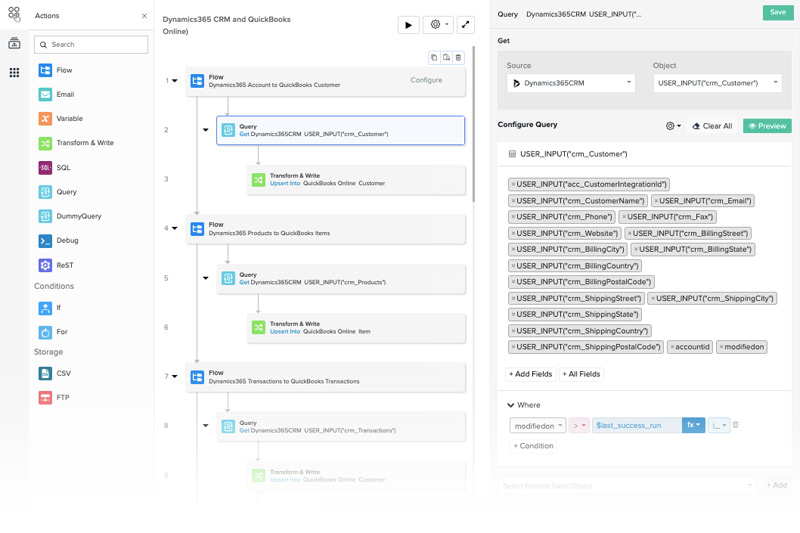Click the Preview button
The height and width of the screenshot is (533, 800).
(767, 126)
